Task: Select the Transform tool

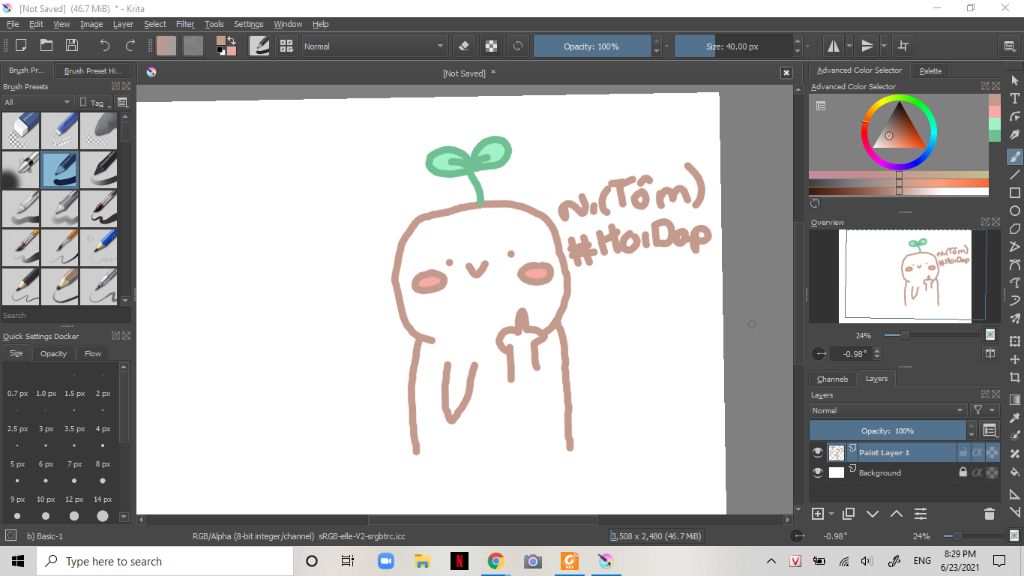Action: pyautogui.click(x=1014, y=341)
